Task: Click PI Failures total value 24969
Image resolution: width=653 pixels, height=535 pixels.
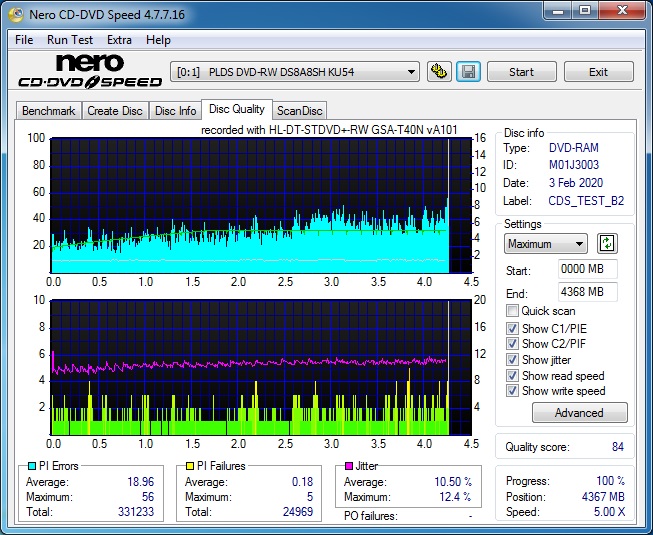Action: [x=298, y=512]
